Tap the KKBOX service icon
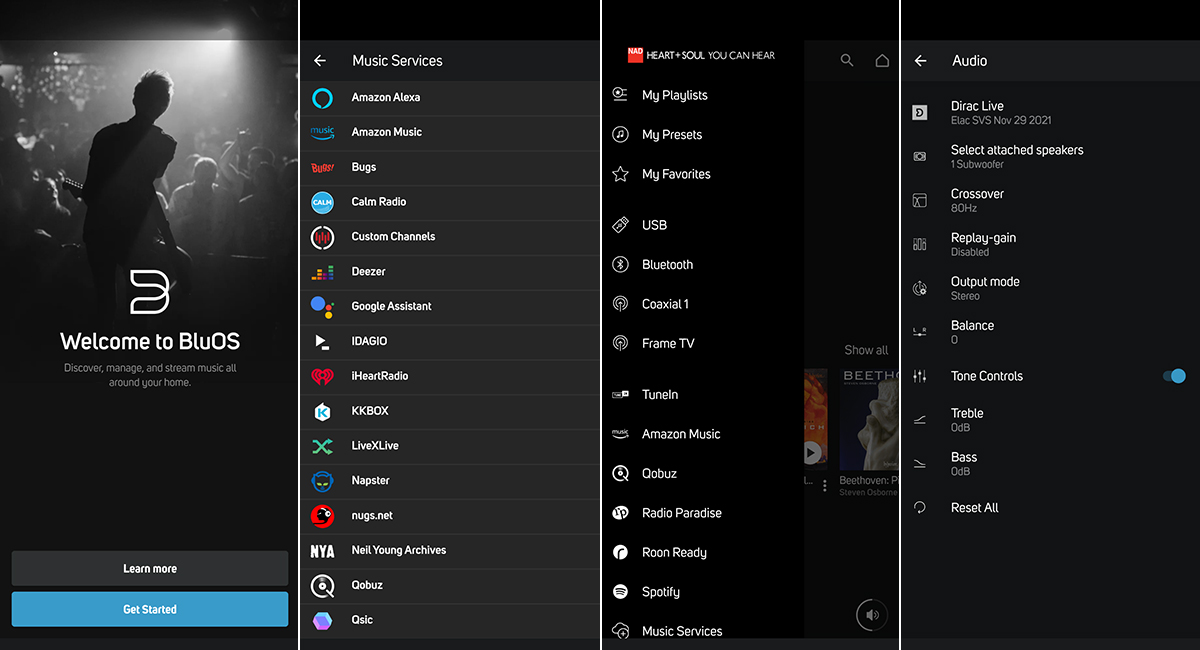Image resolution: width=1200 pixels, height=650 pixels. tap(322, 411)
